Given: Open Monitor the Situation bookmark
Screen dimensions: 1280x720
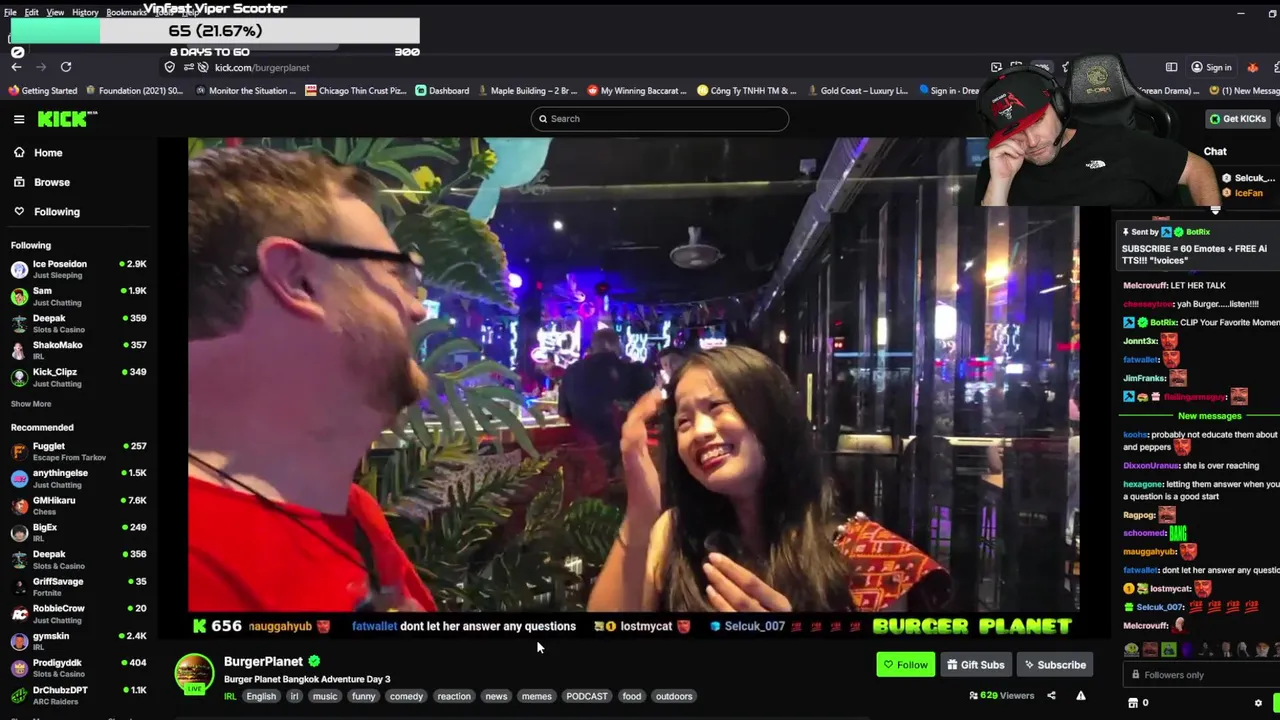Looking at the screenshot, I should point(246,91).
